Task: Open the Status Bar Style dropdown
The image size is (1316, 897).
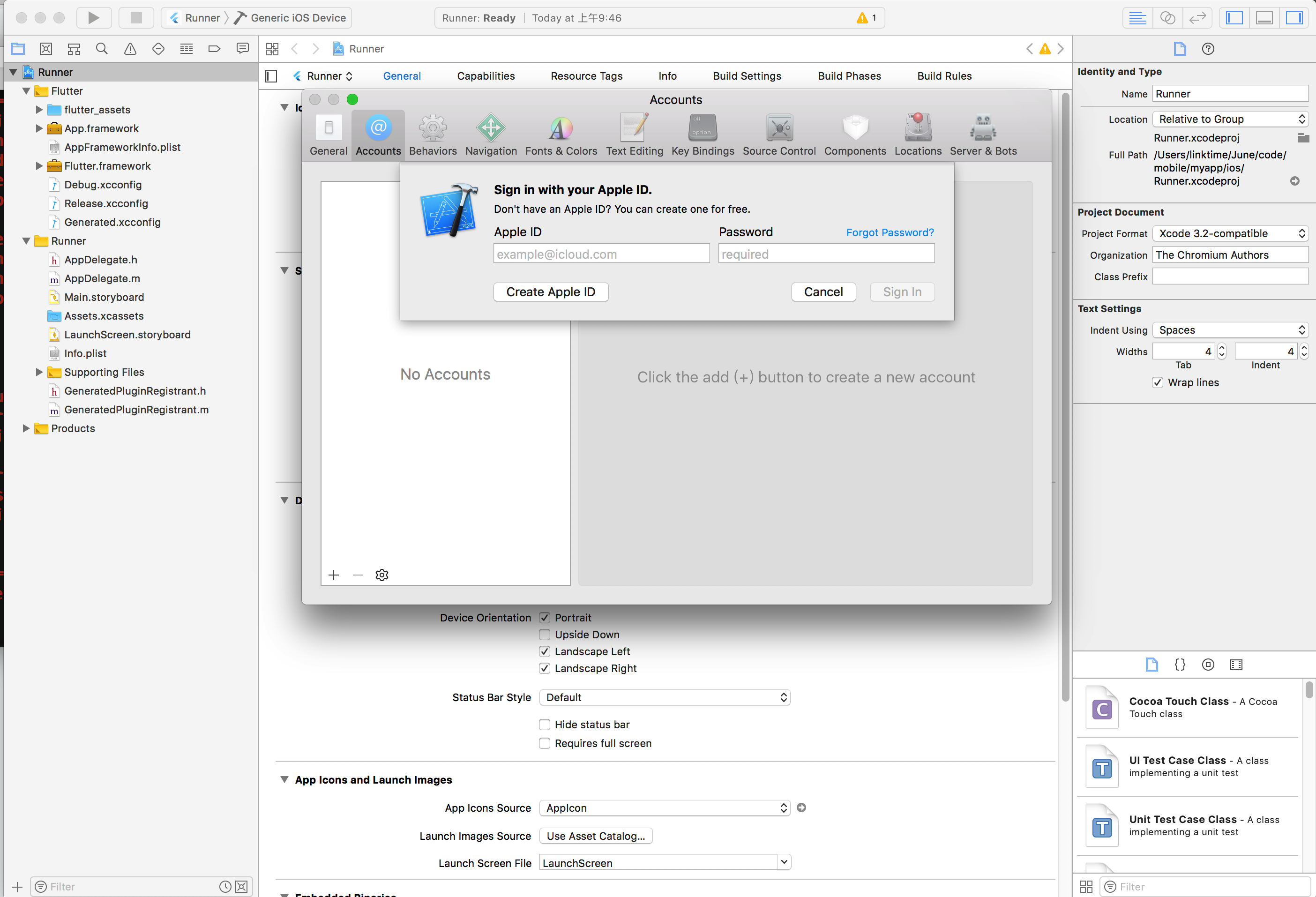Action: point(665,697)
